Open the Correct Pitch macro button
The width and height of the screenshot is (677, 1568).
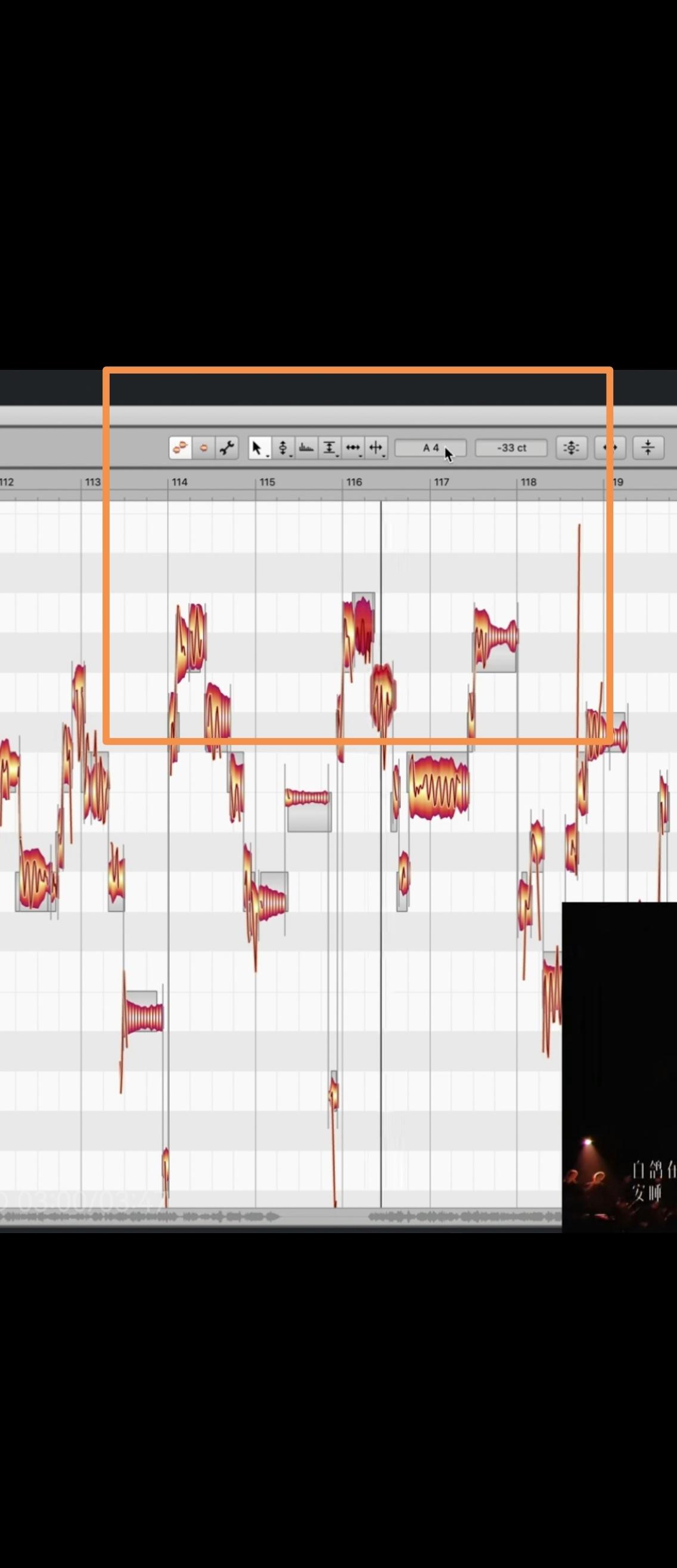pyautogui.click(x=571, y=448)
